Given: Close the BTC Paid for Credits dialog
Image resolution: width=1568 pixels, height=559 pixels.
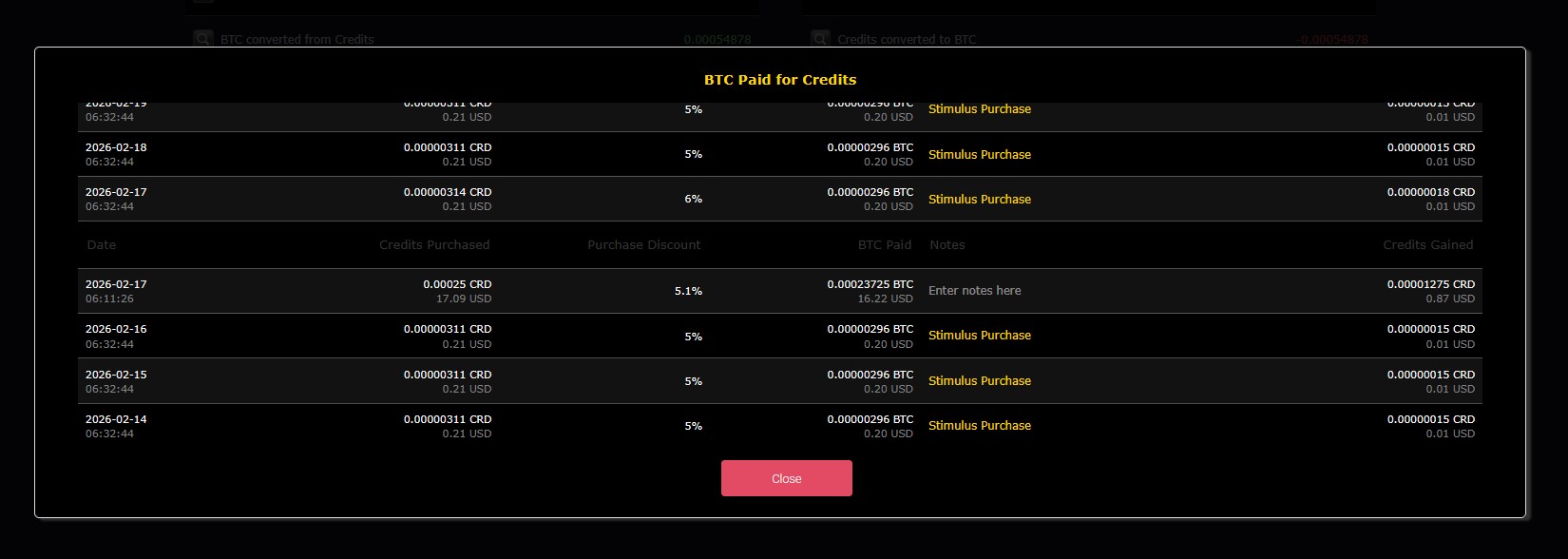Looking at the screenshot, I should (x=786, y=478).
